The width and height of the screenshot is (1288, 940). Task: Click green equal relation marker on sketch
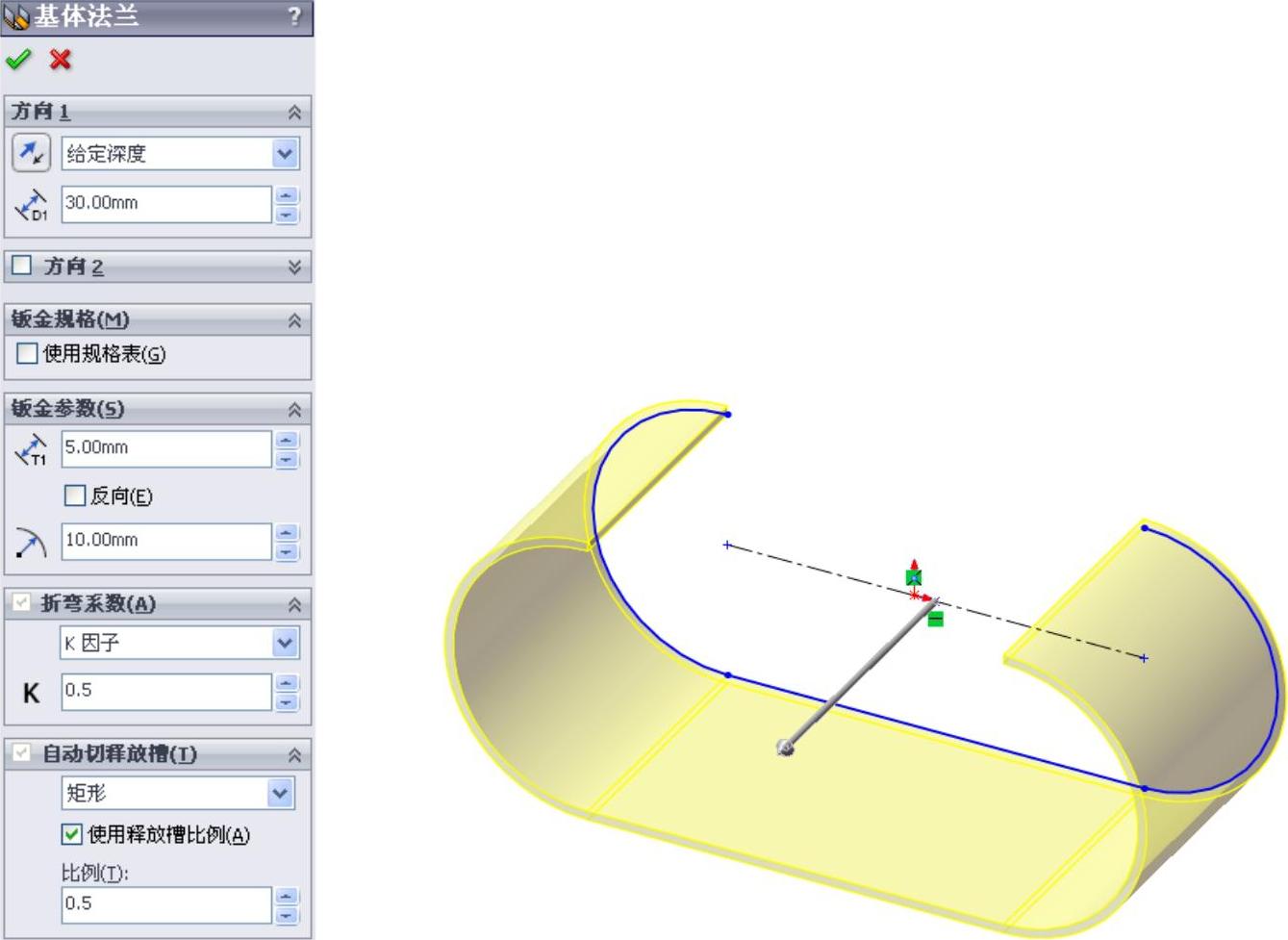point(935,619)
